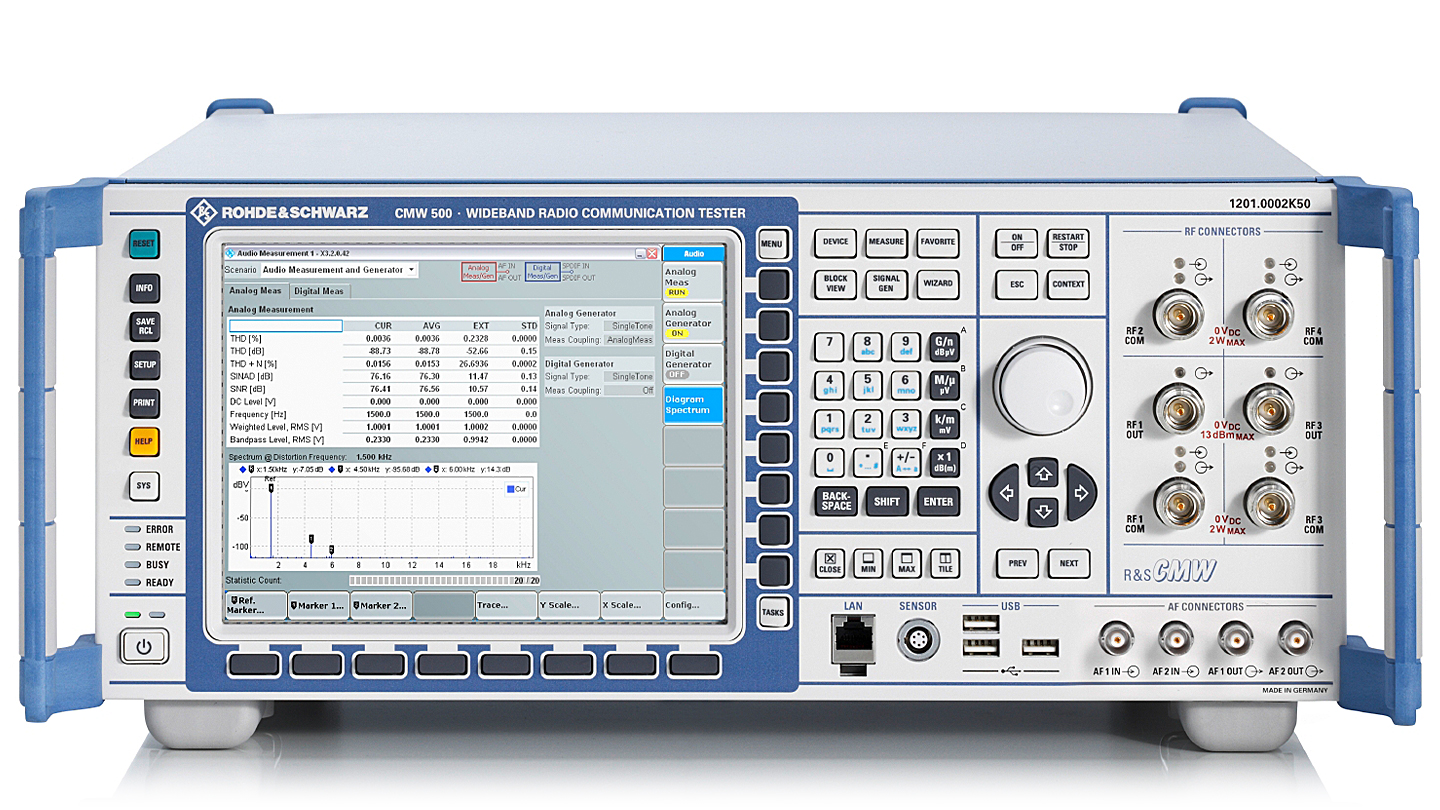Open the Marker 1 softkey
The height and width of the screenshot is (810, 1440).
(x=319, y=605)
